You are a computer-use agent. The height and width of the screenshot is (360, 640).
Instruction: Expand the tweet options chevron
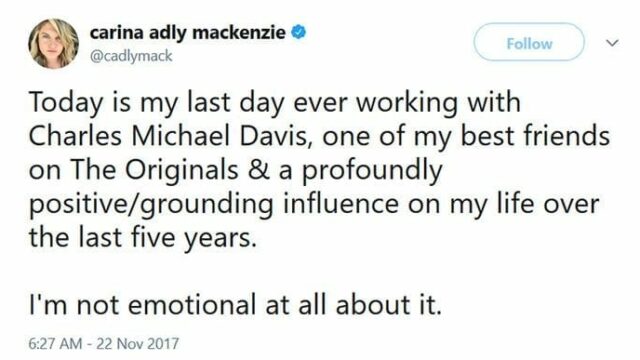(x=613, y=42)
